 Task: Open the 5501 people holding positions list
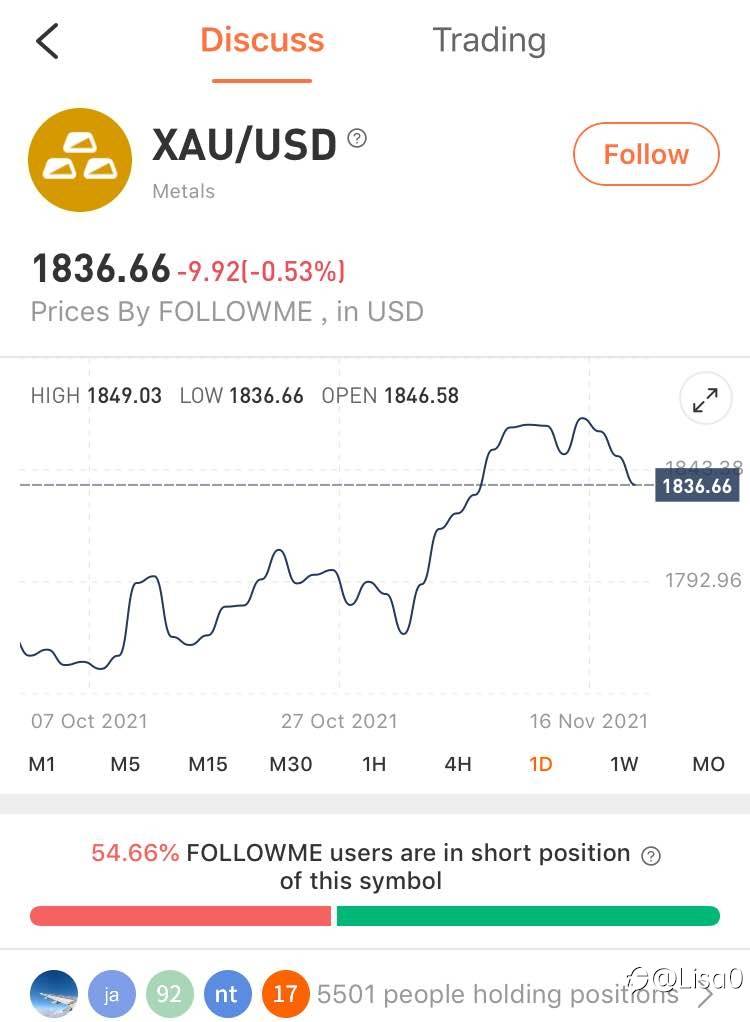click(497, 994)
